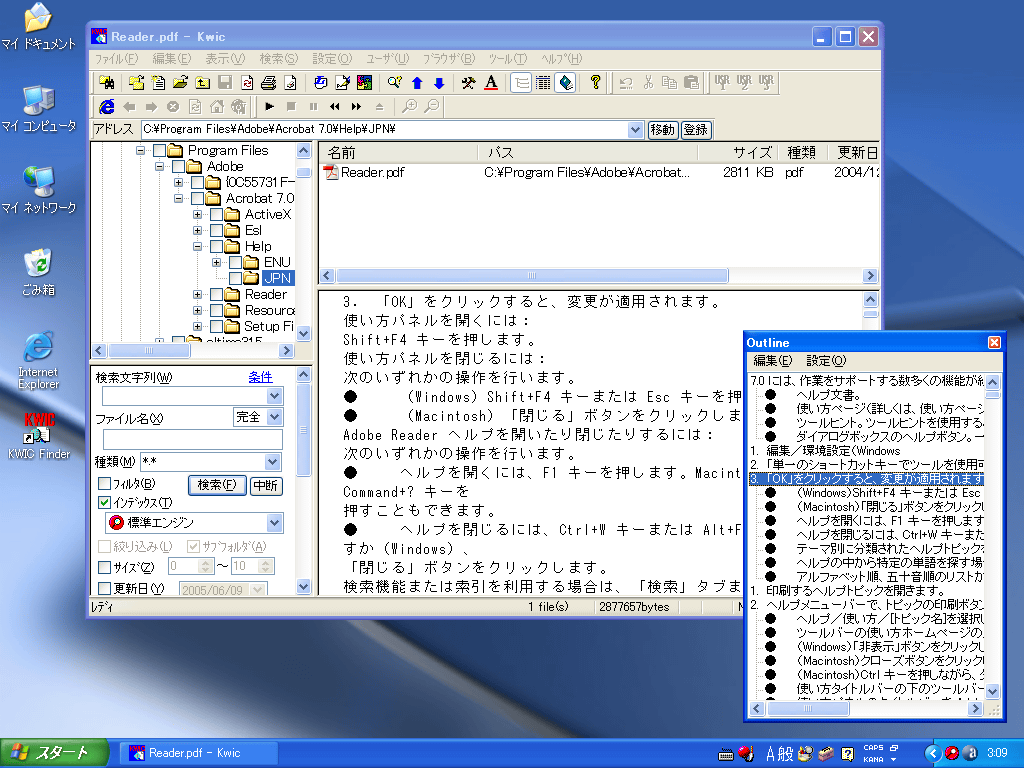Check the Esl folder checkbox

(216, 231)
